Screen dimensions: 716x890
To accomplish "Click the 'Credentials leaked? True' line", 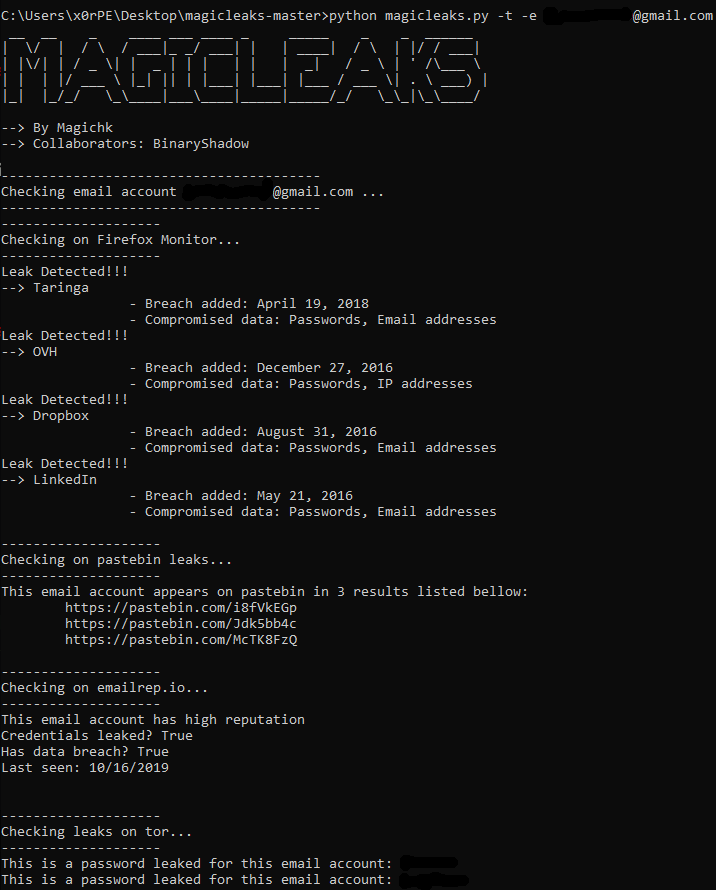I will [x=97, y=736].
